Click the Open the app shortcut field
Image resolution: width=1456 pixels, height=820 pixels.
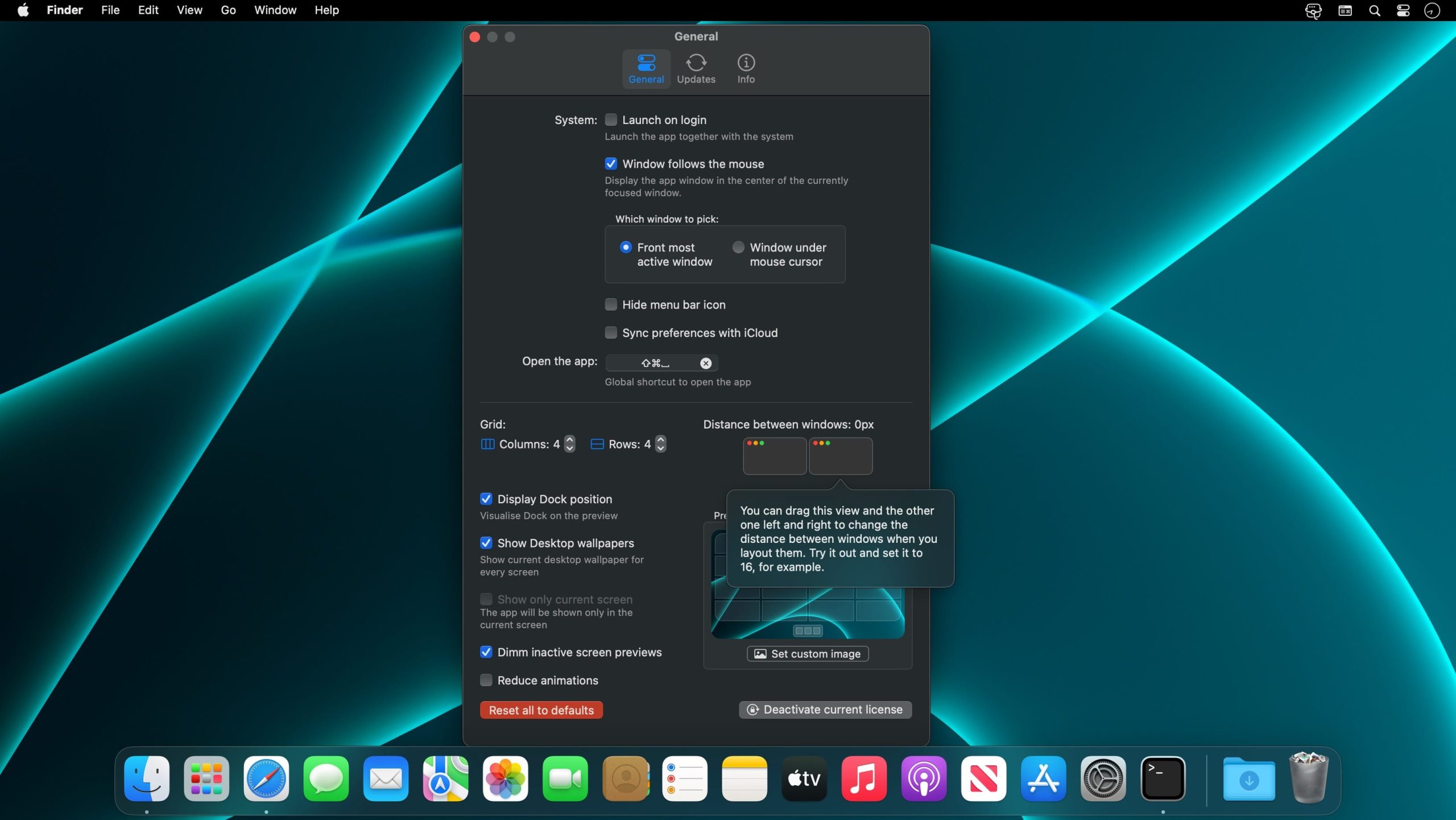(654, 363)
